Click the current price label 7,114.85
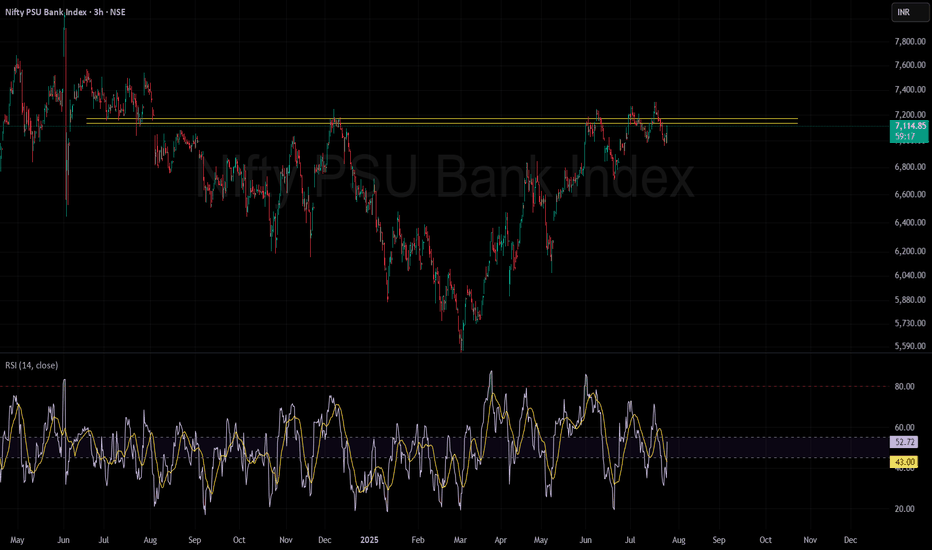The width and height of the screenshot is (932, 550). click(x=909, y=126)
